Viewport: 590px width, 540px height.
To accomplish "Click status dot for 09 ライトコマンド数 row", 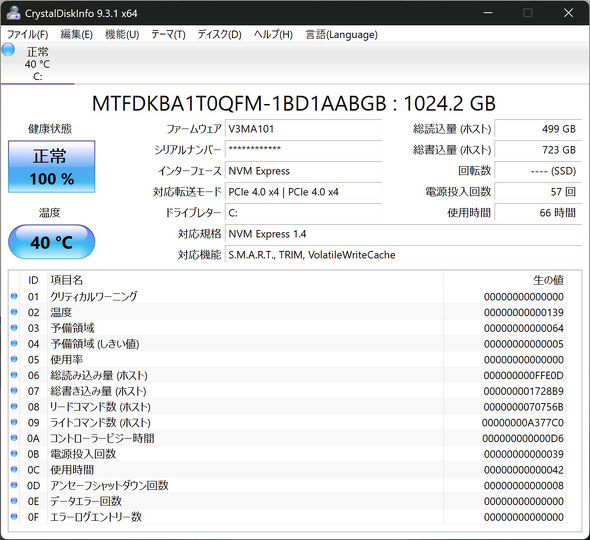I will coord(14,423).
